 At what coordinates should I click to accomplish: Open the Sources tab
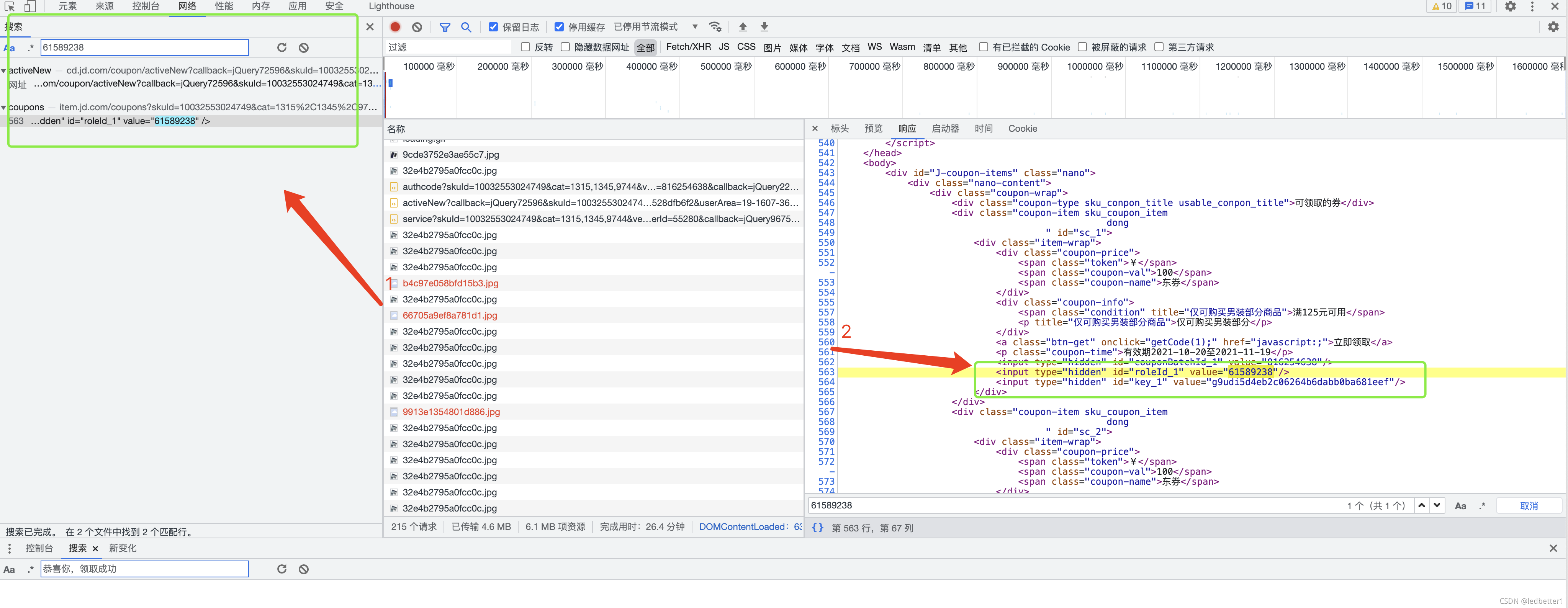[x=104, y=6]
